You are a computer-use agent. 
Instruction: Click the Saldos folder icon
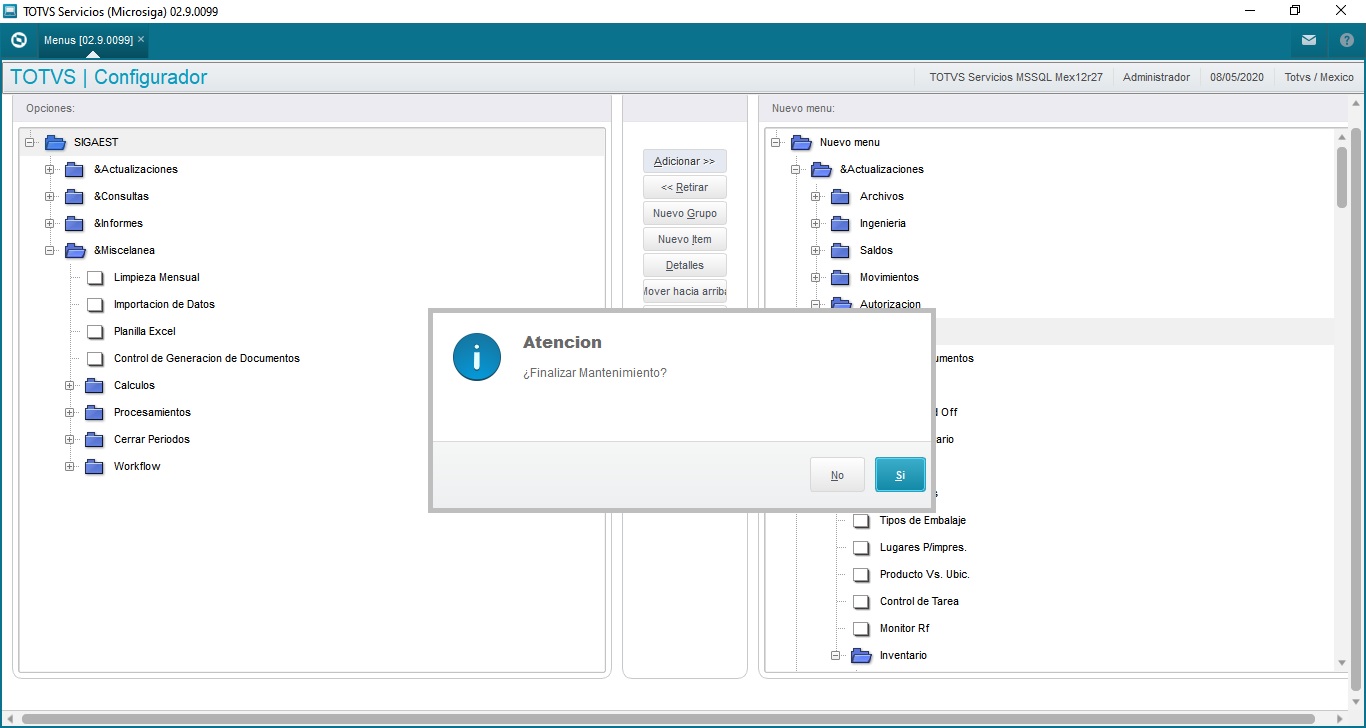(840, 250)
